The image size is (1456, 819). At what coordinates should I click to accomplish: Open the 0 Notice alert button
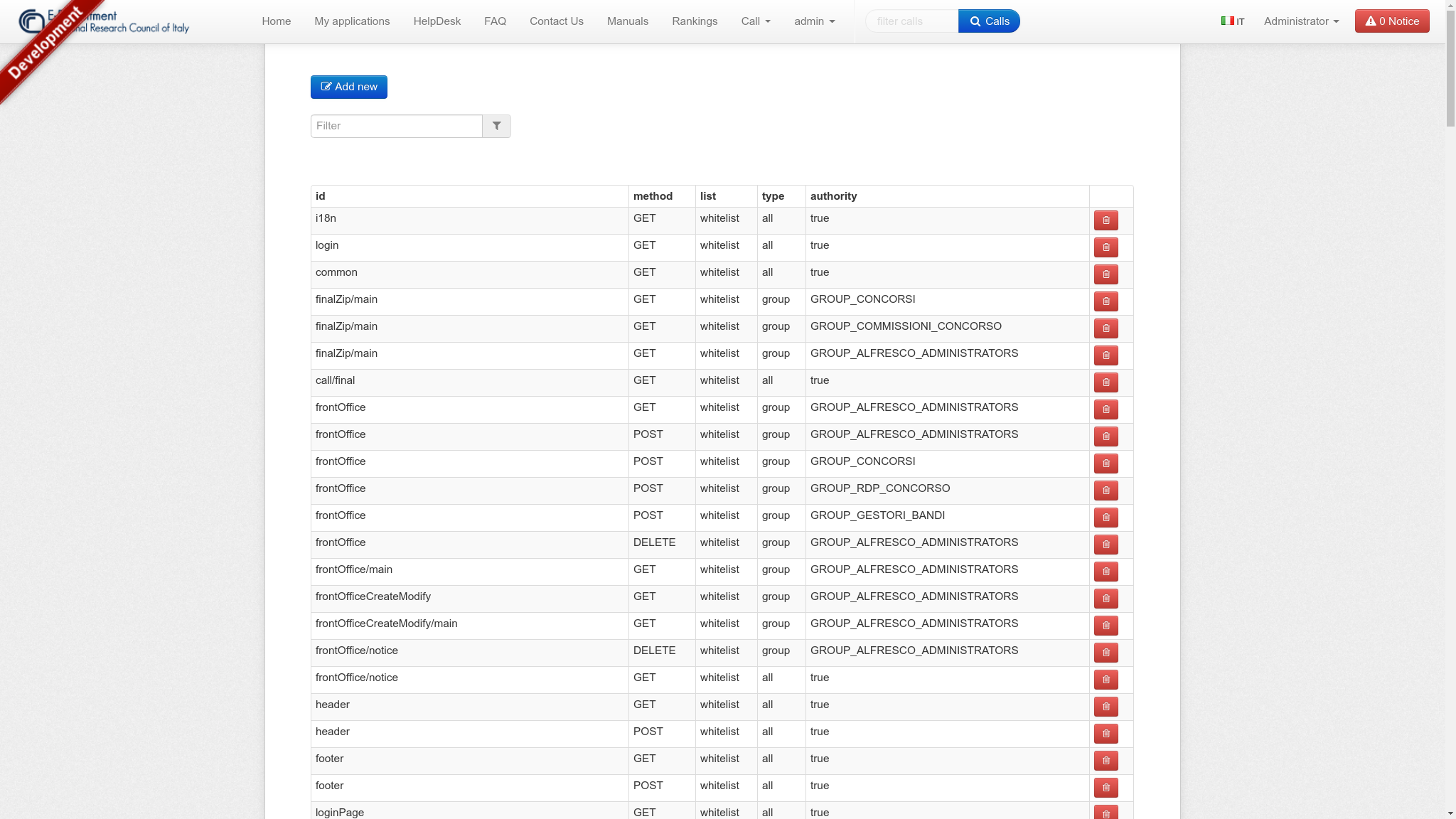tap(1391, 21)
